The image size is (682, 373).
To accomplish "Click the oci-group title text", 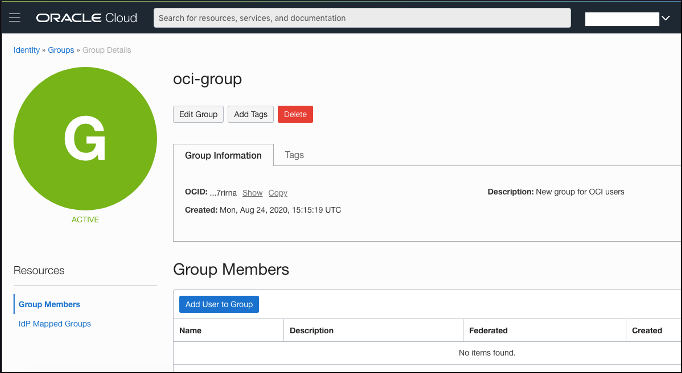I will click(207, 79).
